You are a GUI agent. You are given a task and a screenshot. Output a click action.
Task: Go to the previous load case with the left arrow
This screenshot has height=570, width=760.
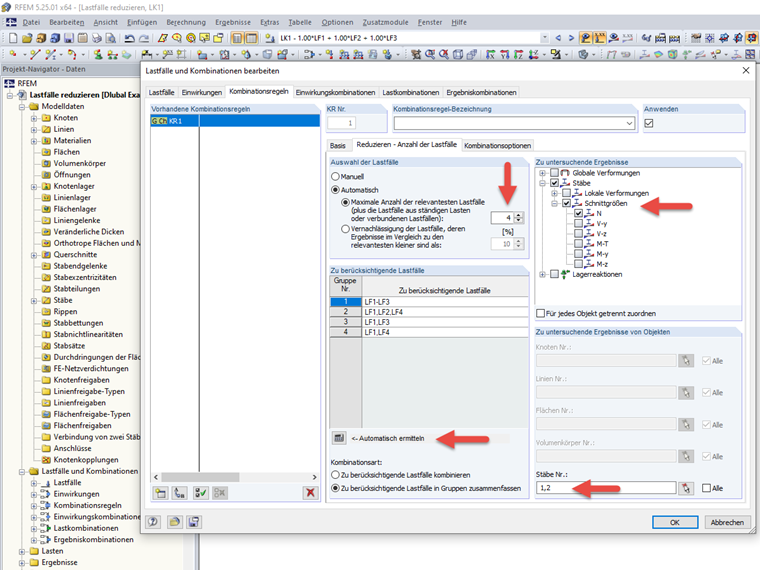coord(558,38)
